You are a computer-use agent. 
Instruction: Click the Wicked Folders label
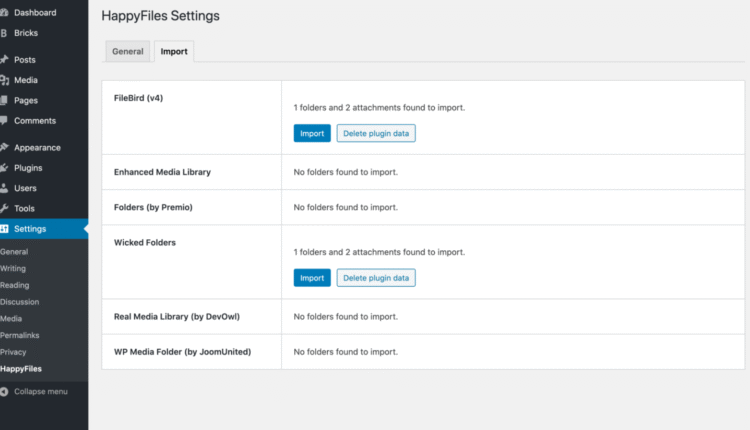tap(144, 243)
